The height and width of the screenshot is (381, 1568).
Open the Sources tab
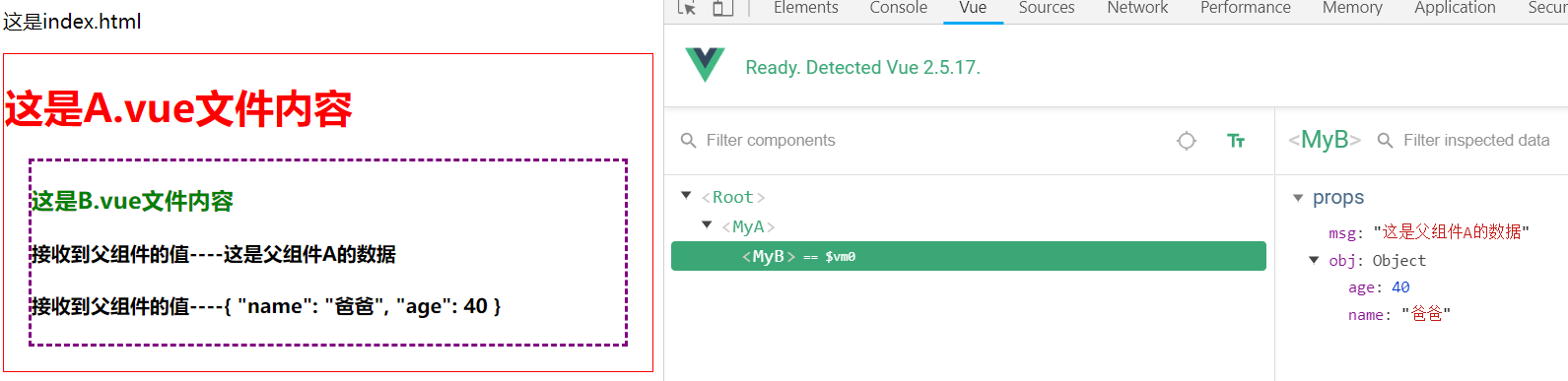[1047, 8]
